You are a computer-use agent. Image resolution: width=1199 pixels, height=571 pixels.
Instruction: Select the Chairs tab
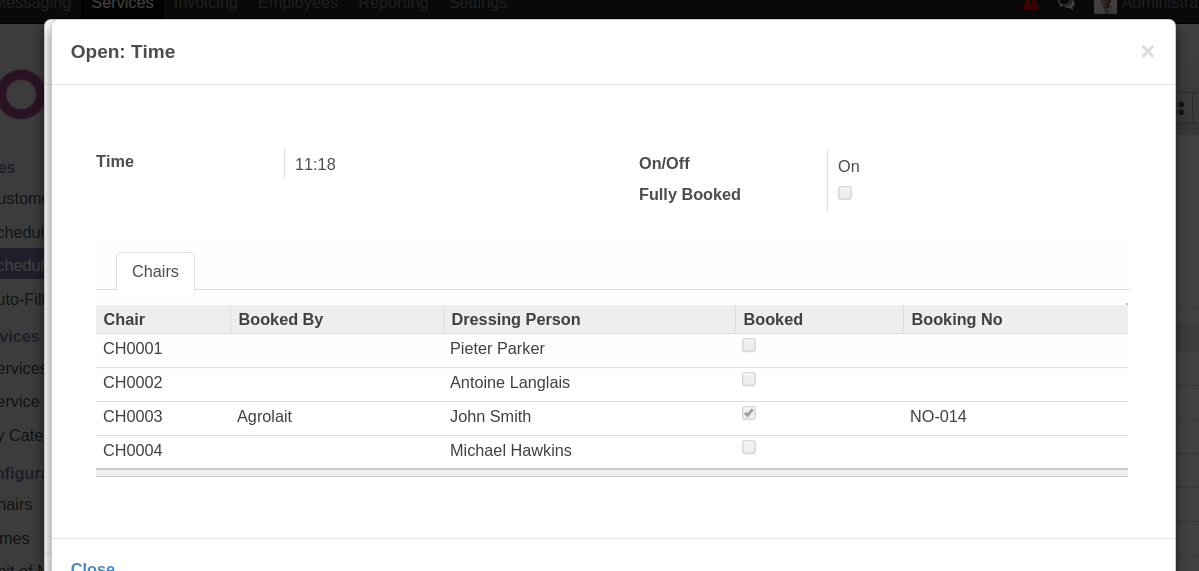coord(155,271)
